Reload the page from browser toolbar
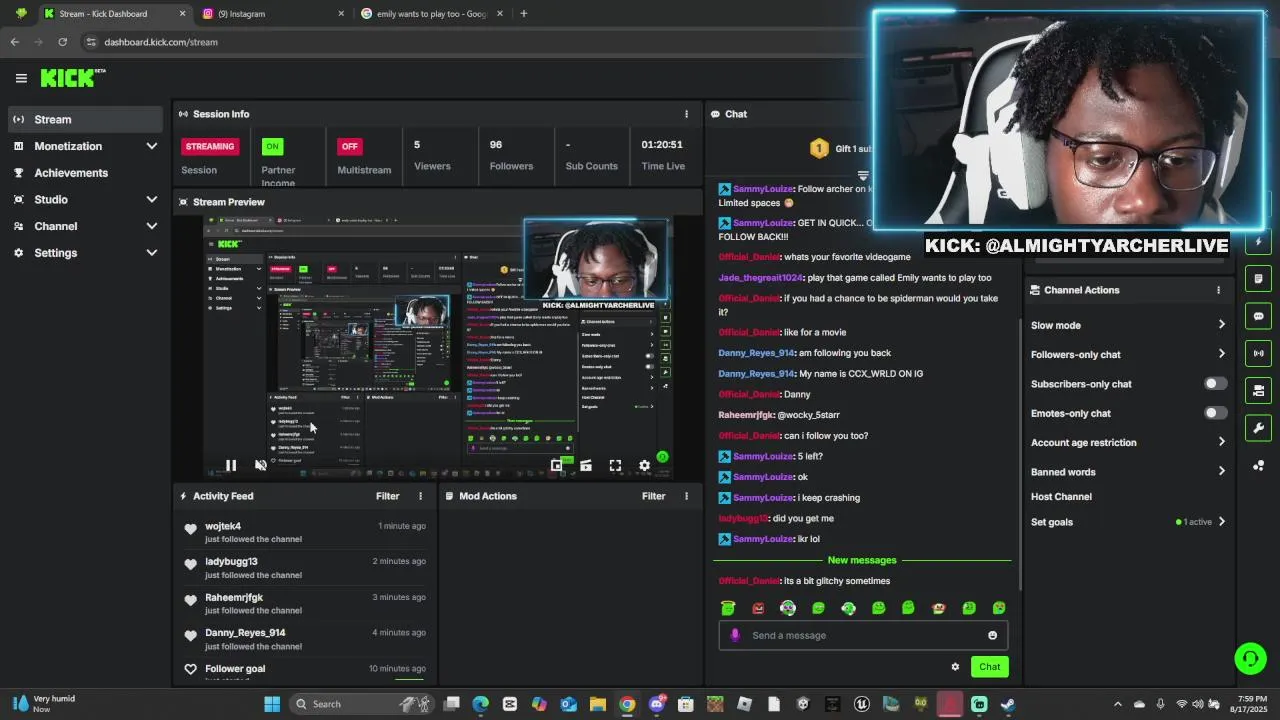Viewport: 1280px width, 720px height. pyautogui.click(x=62, y=42)
